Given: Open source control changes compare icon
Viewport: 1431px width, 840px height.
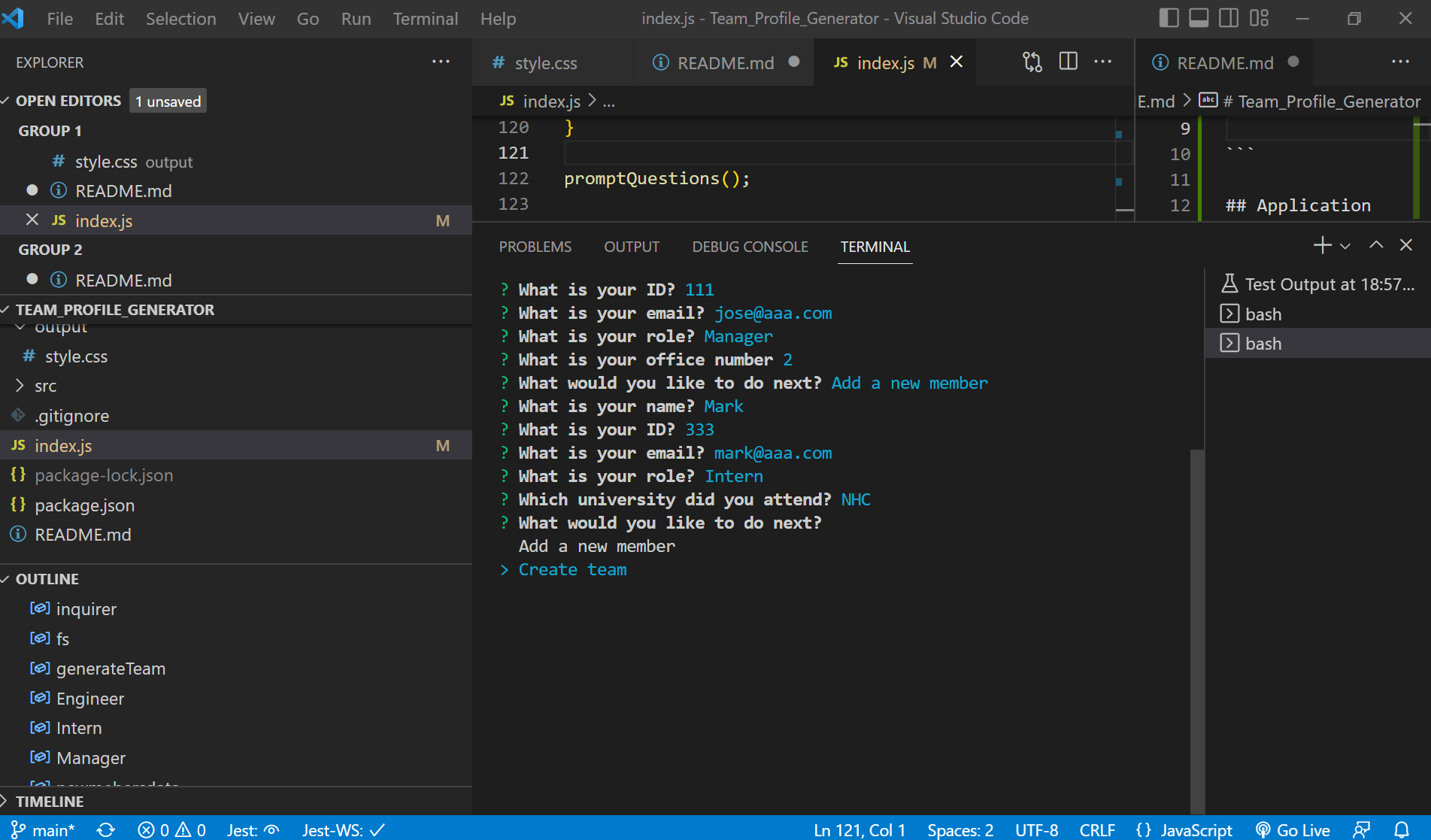Looking at the screenshot, I should click(1032, 62).
